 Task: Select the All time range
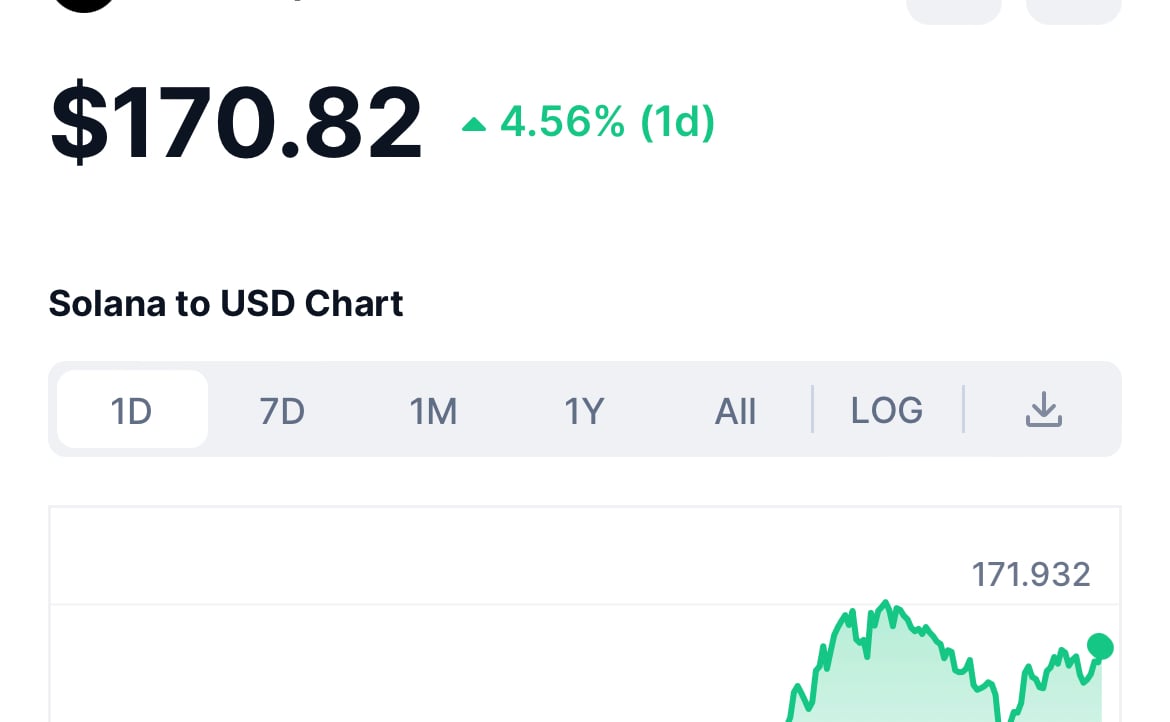[735, 410]
